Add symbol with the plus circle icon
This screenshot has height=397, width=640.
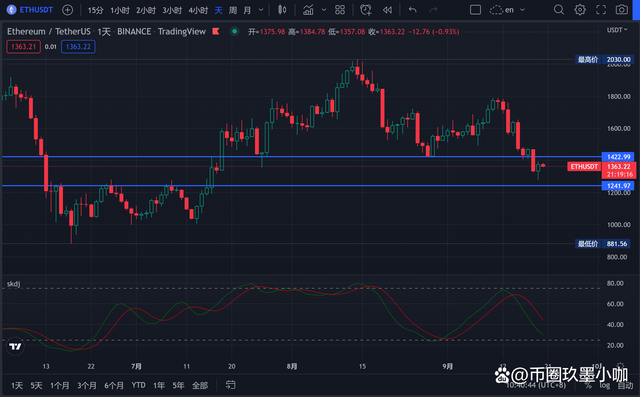67,10
